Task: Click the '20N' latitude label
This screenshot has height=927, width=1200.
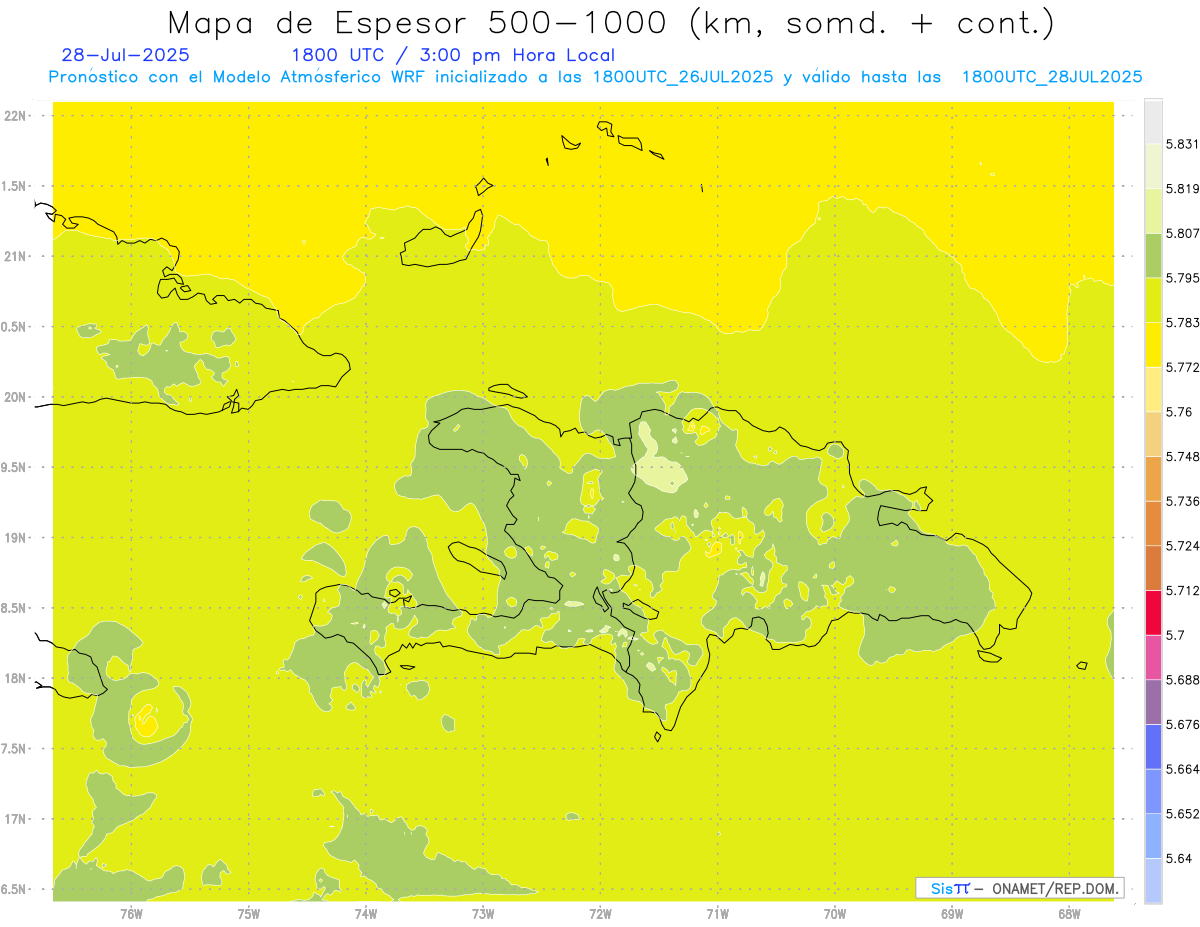Action: click(15, 397)
